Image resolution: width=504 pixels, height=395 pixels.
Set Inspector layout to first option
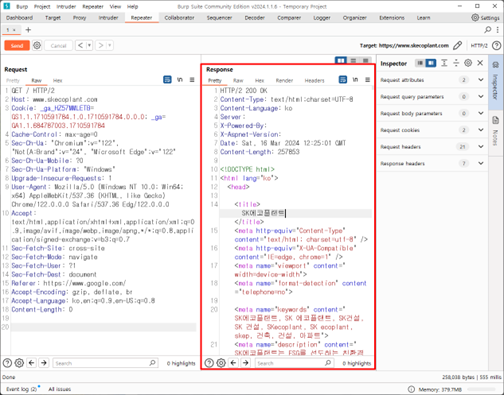click(420, 63)
